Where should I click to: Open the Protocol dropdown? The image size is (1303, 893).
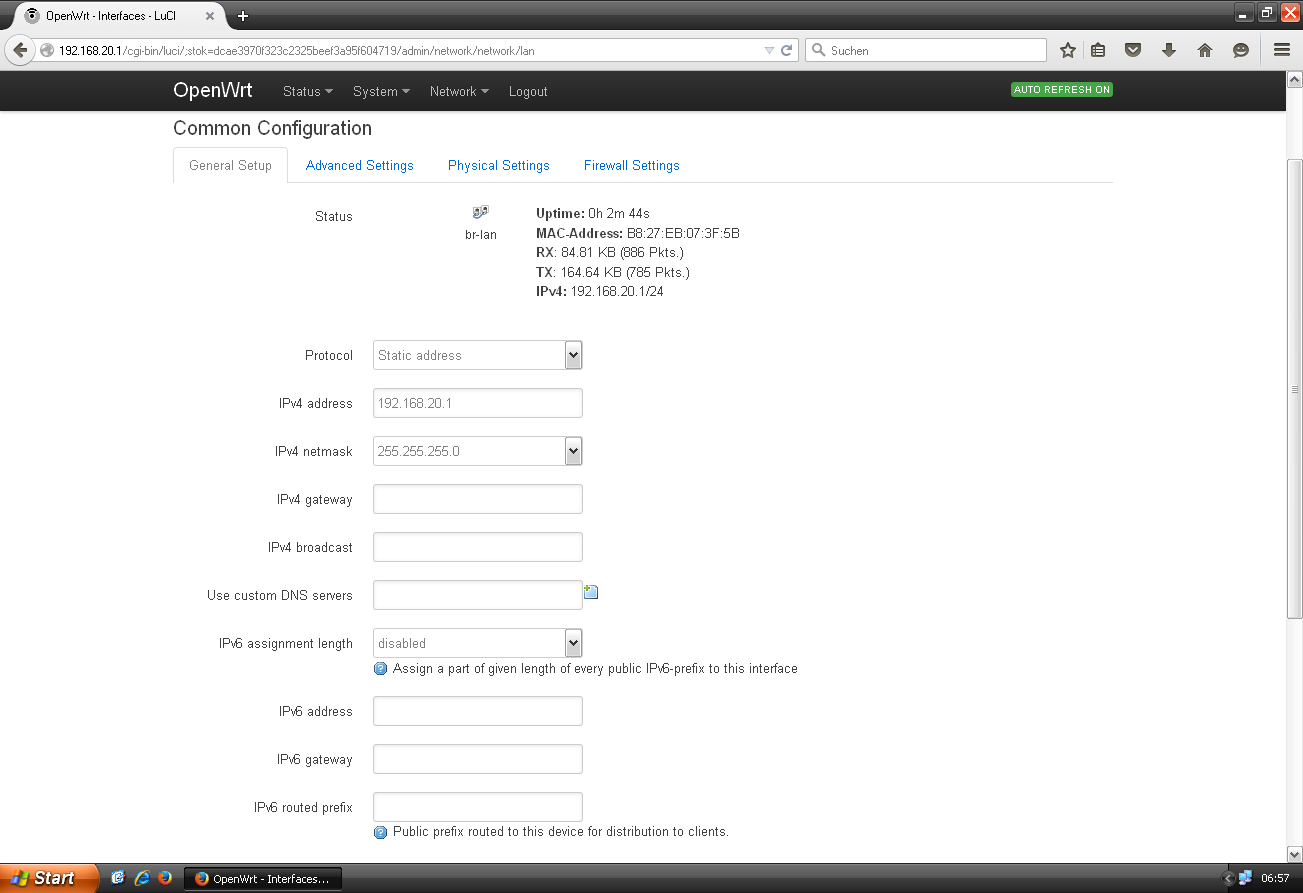click(x=477, y=355)
